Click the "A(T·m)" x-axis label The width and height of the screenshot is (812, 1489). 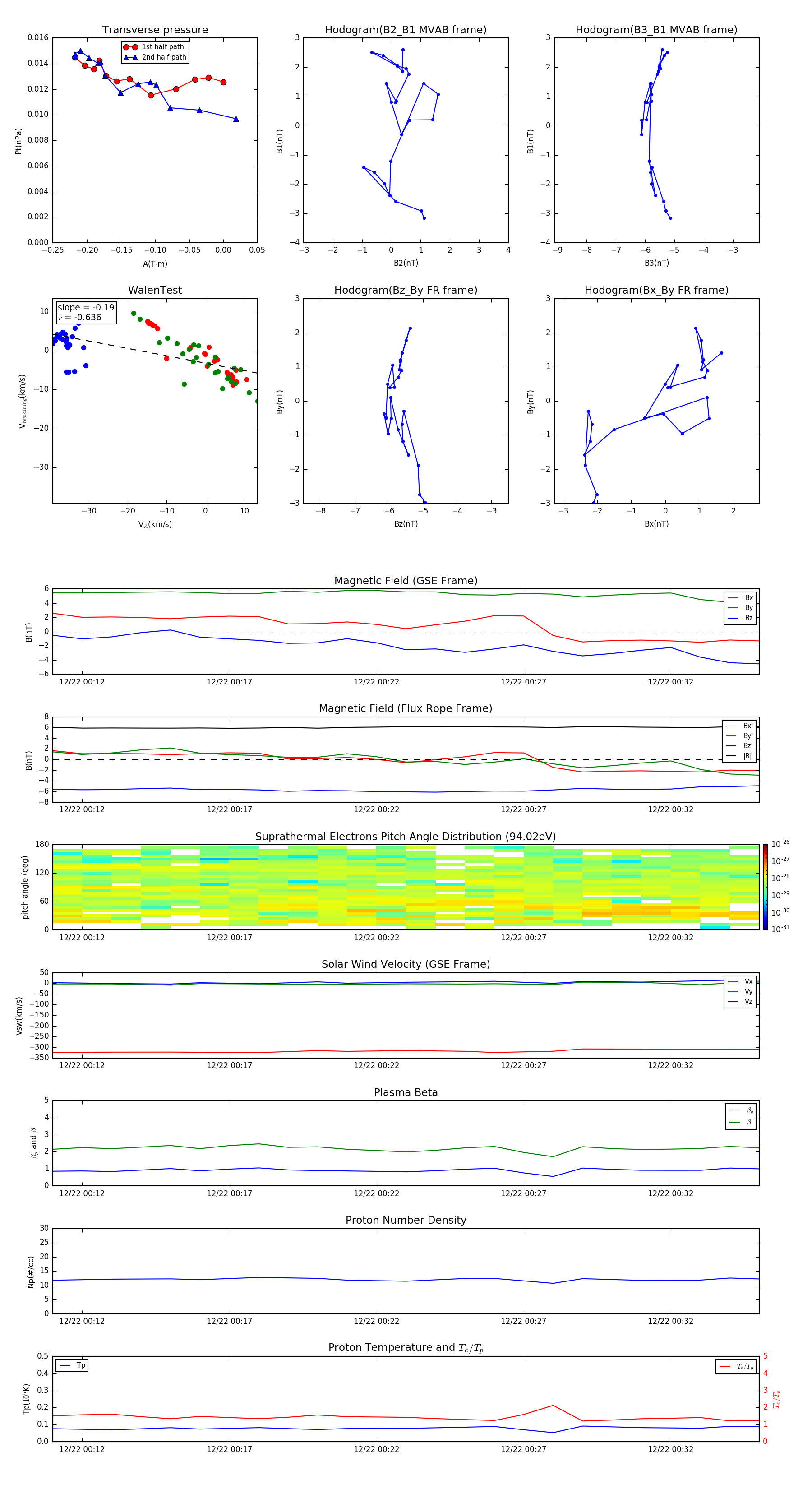[x=155, y=264]
